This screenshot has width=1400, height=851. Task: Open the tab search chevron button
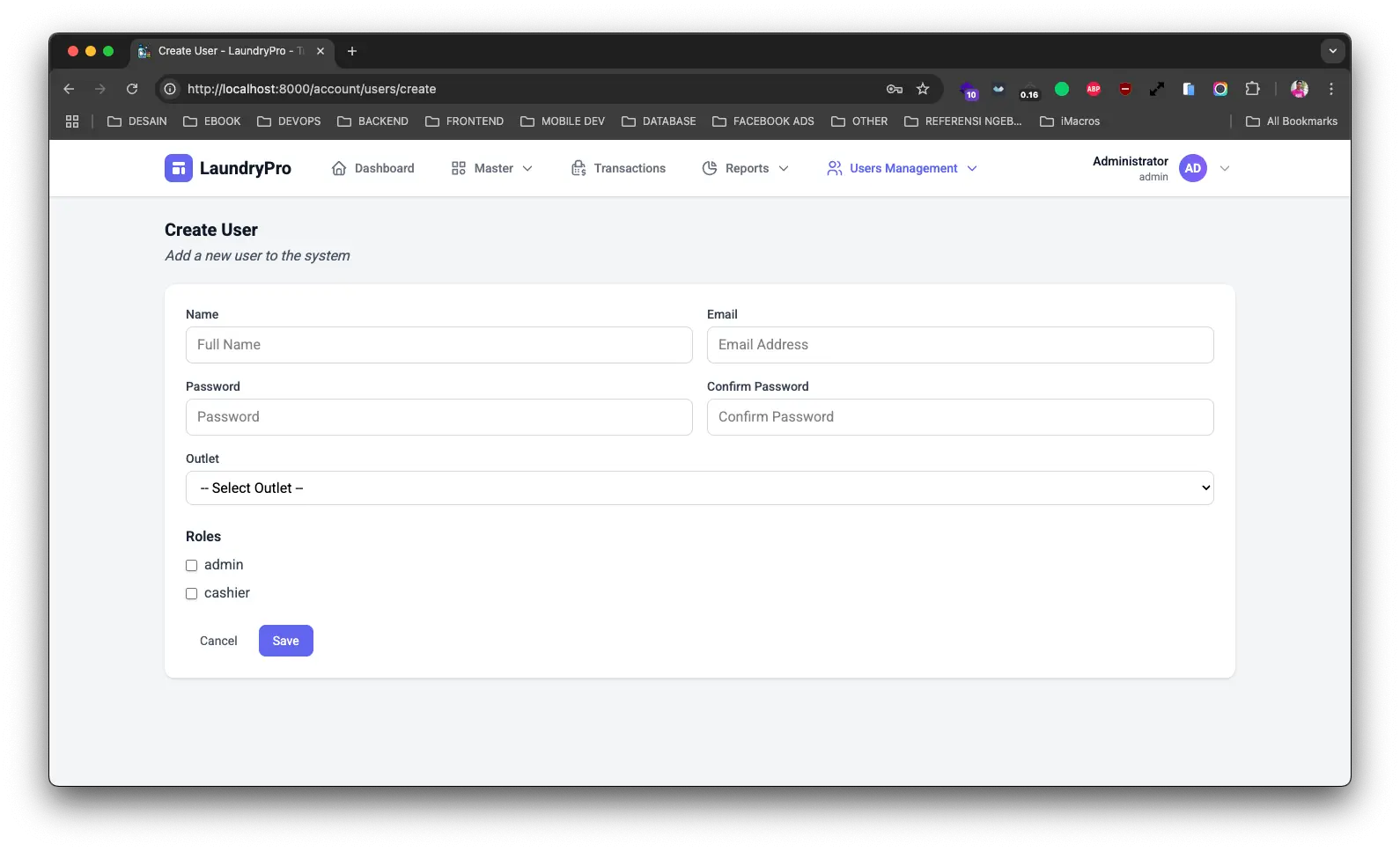[x=1332, y=51]
